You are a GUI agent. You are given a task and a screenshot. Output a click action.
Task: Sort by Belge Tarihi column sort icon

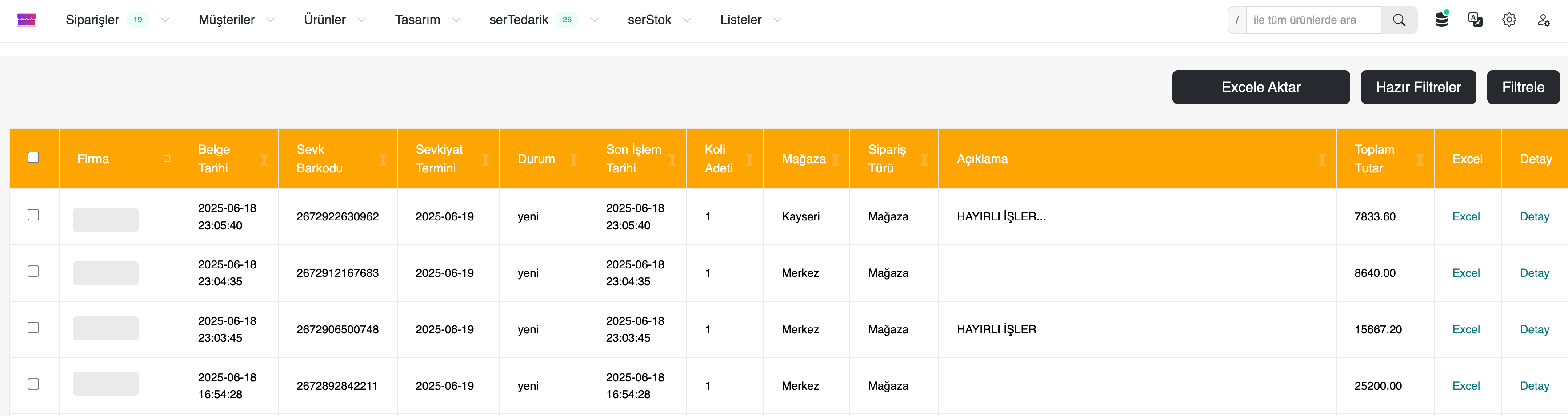(x=264, y=159)
